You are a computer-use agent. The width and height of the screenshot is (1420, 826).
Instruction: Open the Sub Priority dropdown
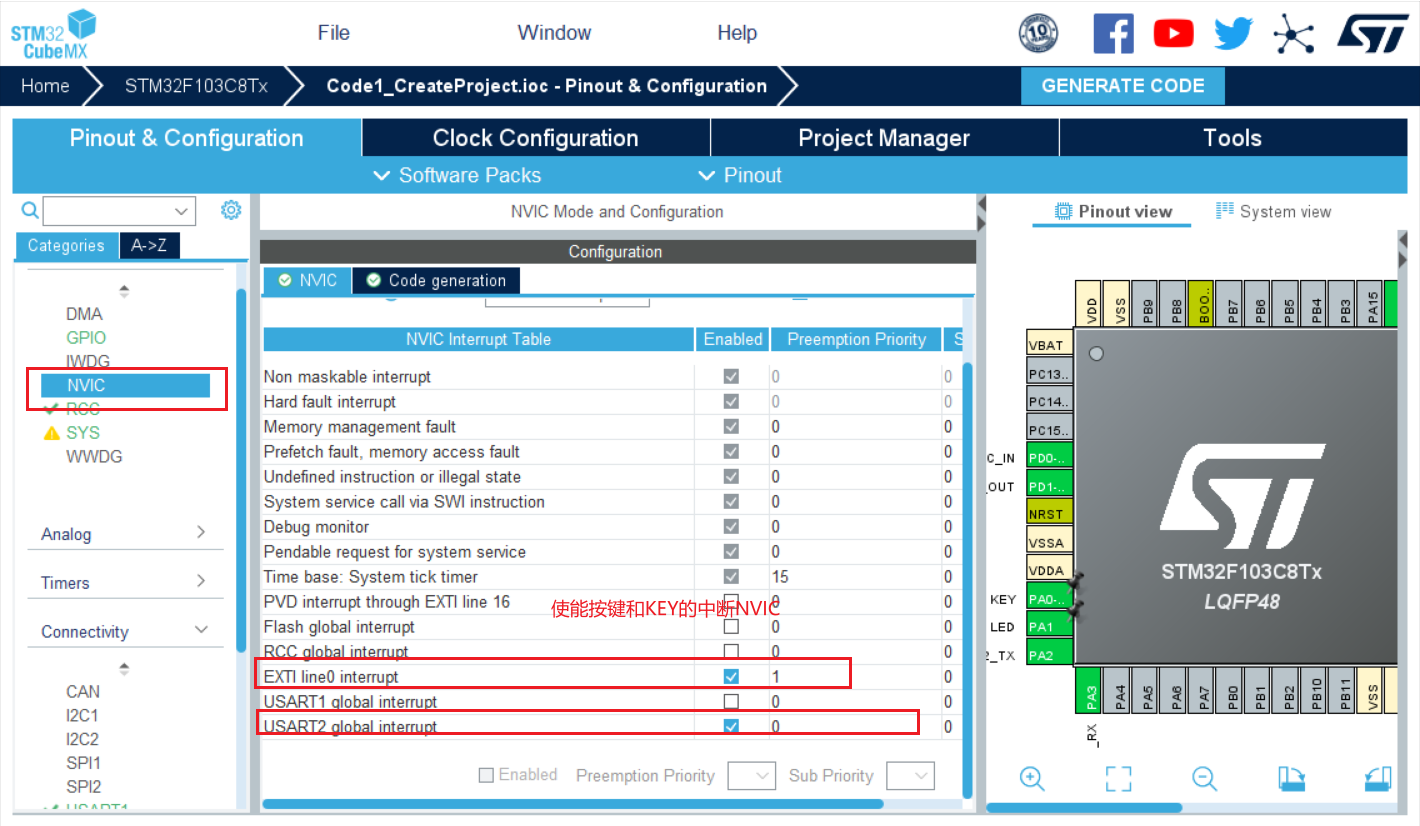pos(910,775)
